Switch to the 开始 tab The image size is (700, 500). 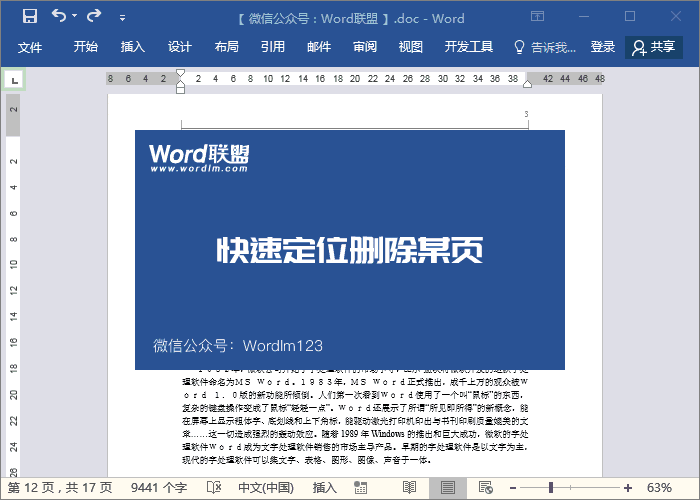click(86, 47)
